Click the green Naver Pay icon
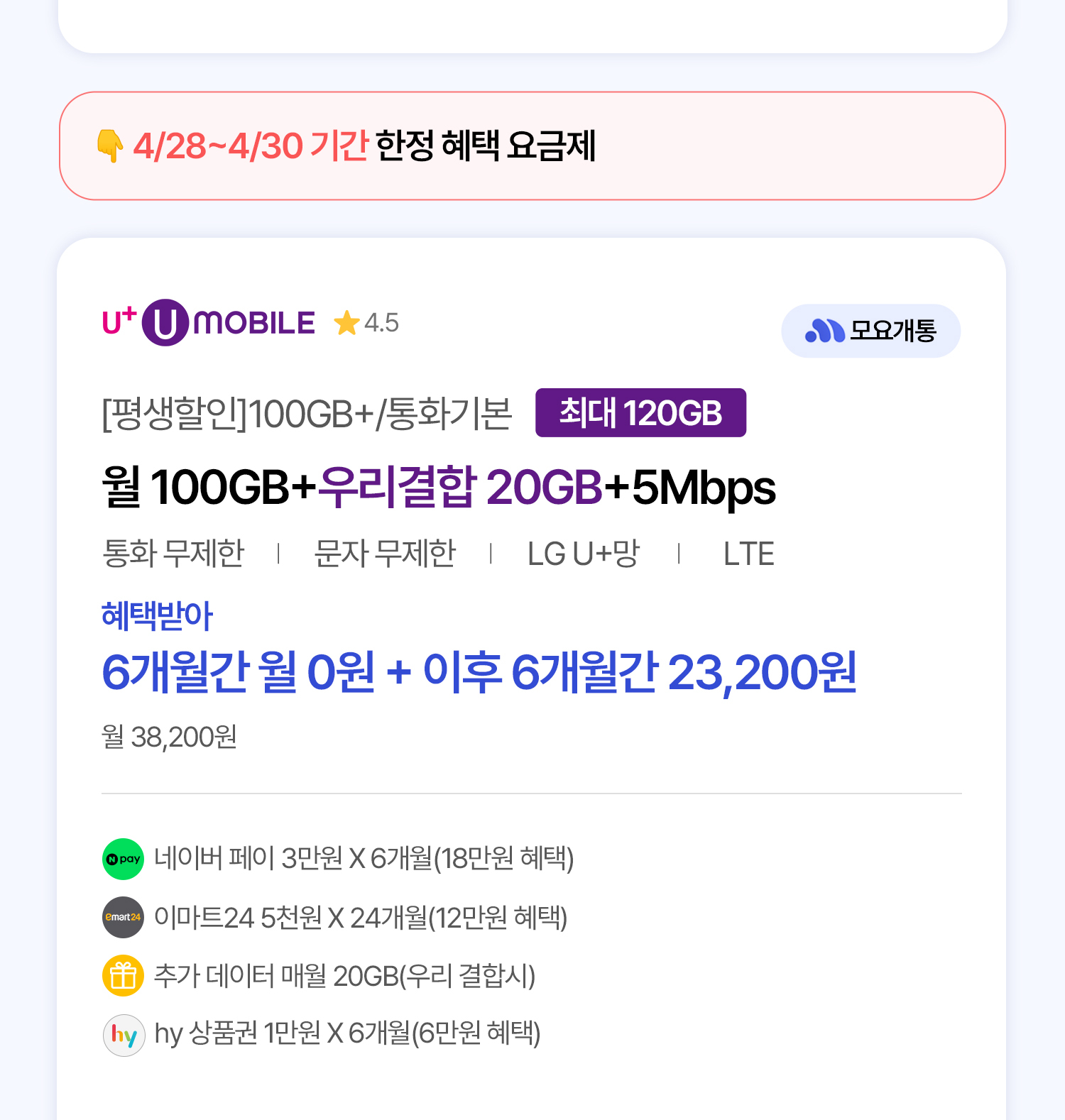The image size is (1065, 1120). coord(124,859)
